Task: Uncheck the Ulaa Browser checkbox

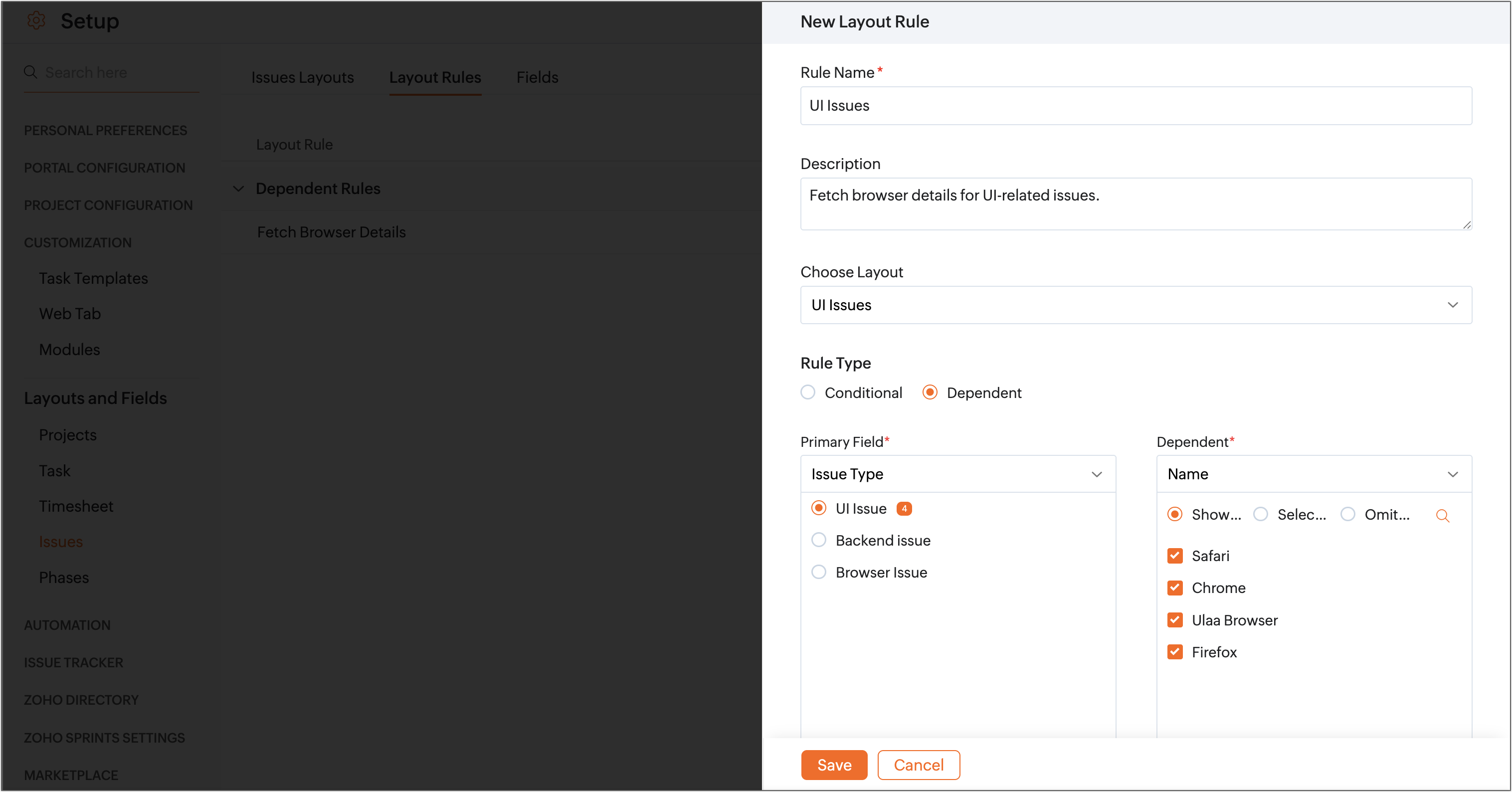Action: pyautogui.click(x=1175, y=620)
